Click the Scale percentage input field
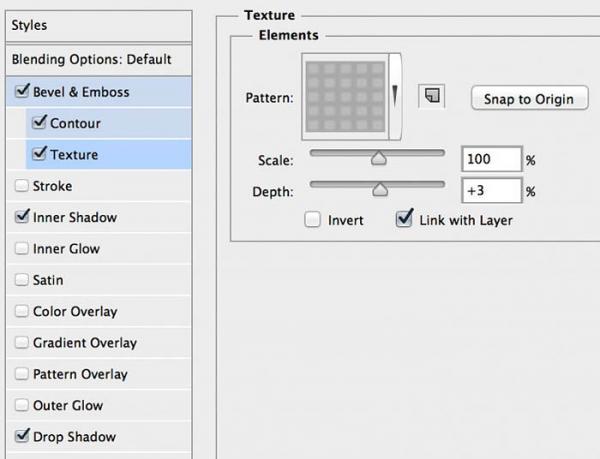The height and width of the screenshot is (459, 600). tap(492, 159)
